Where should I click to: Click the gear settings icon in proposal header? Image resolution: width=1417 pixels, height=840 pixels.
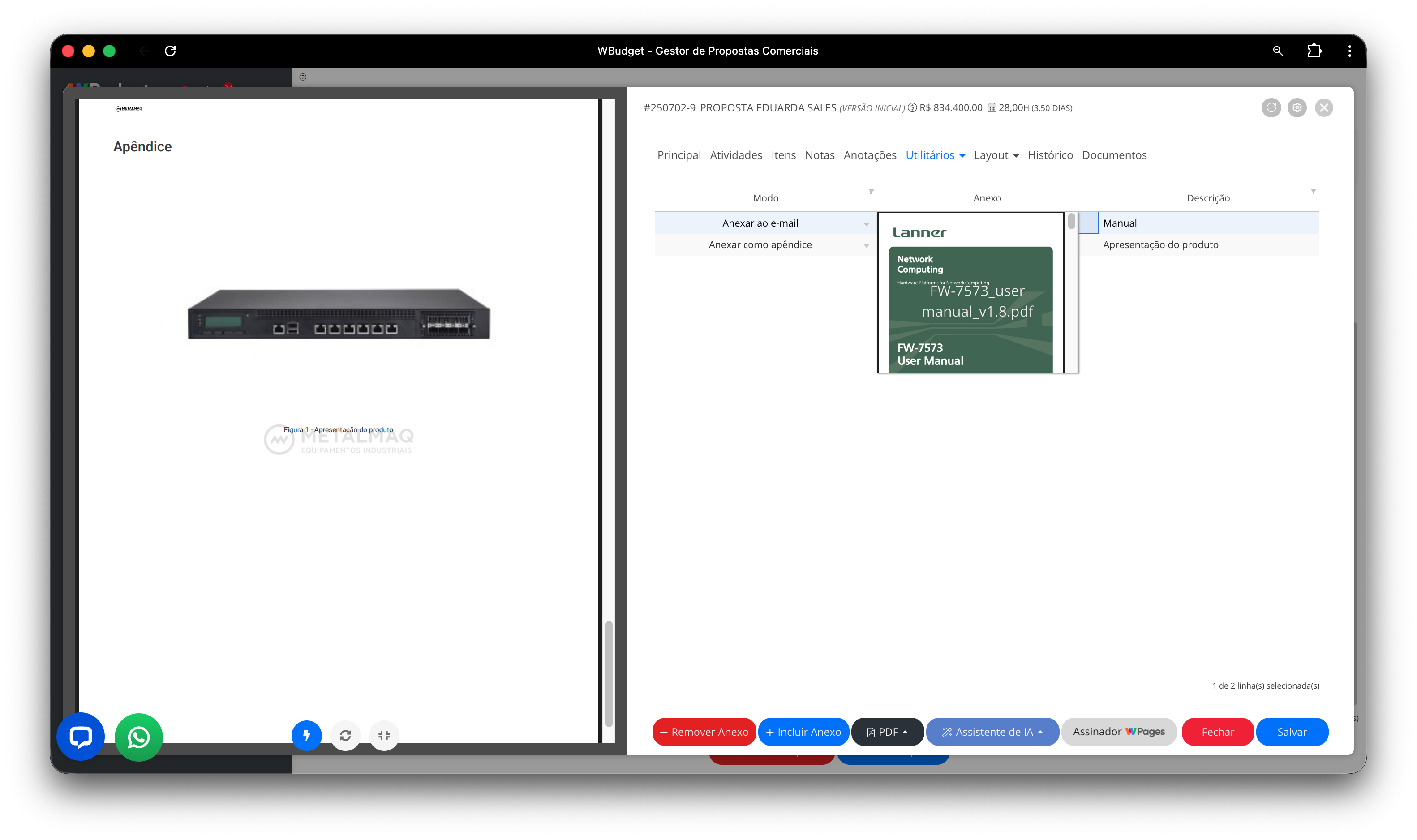(x=1297, y=107)
